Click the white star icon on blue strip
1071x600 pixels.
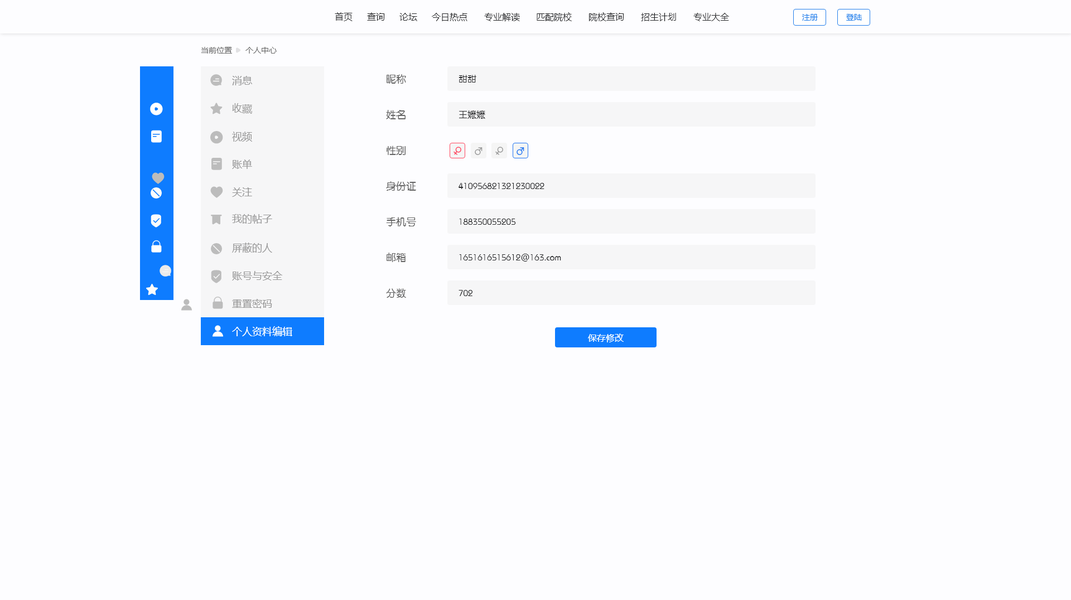click(152, 290)
